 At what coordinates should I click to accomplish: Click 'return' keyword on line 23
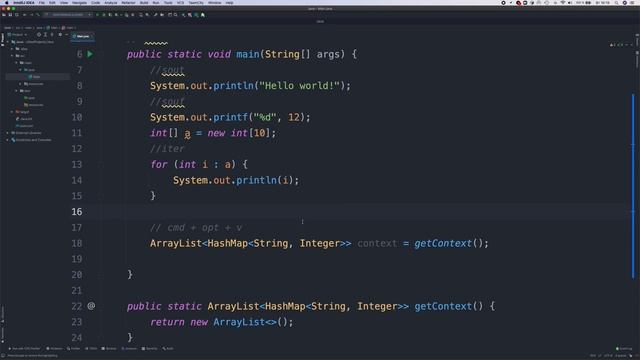click(167, 322)
